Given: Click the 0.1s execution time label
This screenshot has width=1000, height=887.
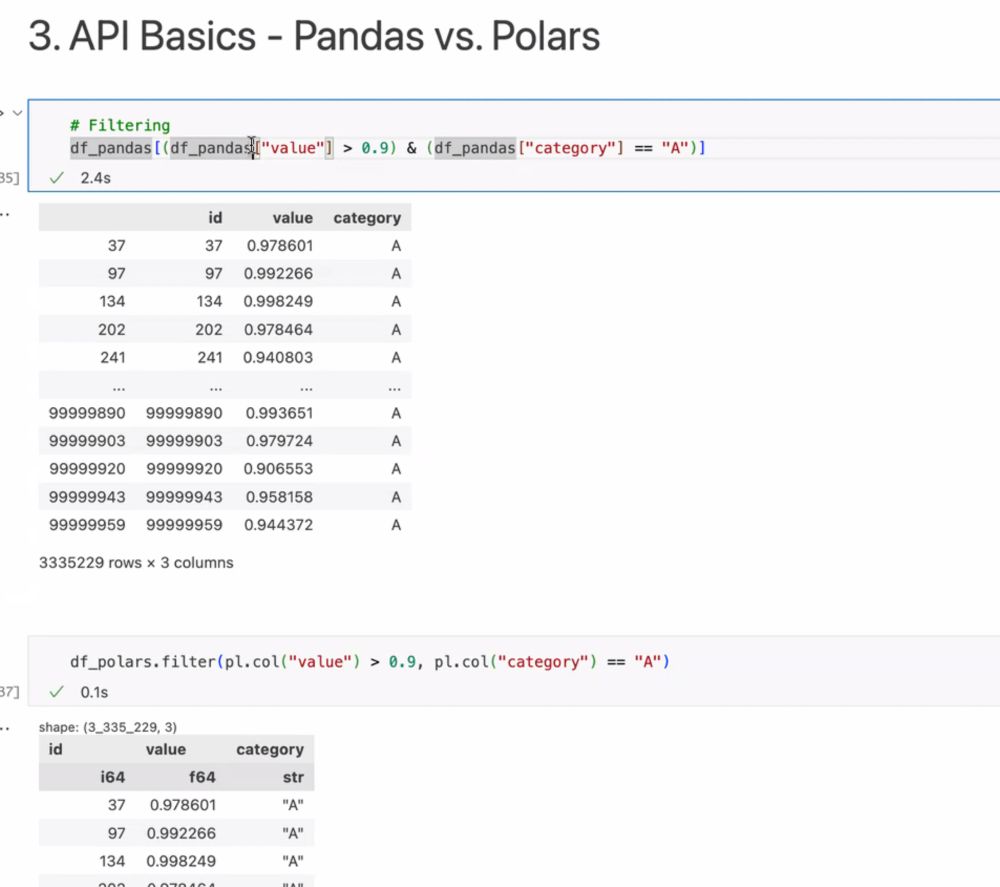Looking at the screenshot, I should (x=94, y=692).
